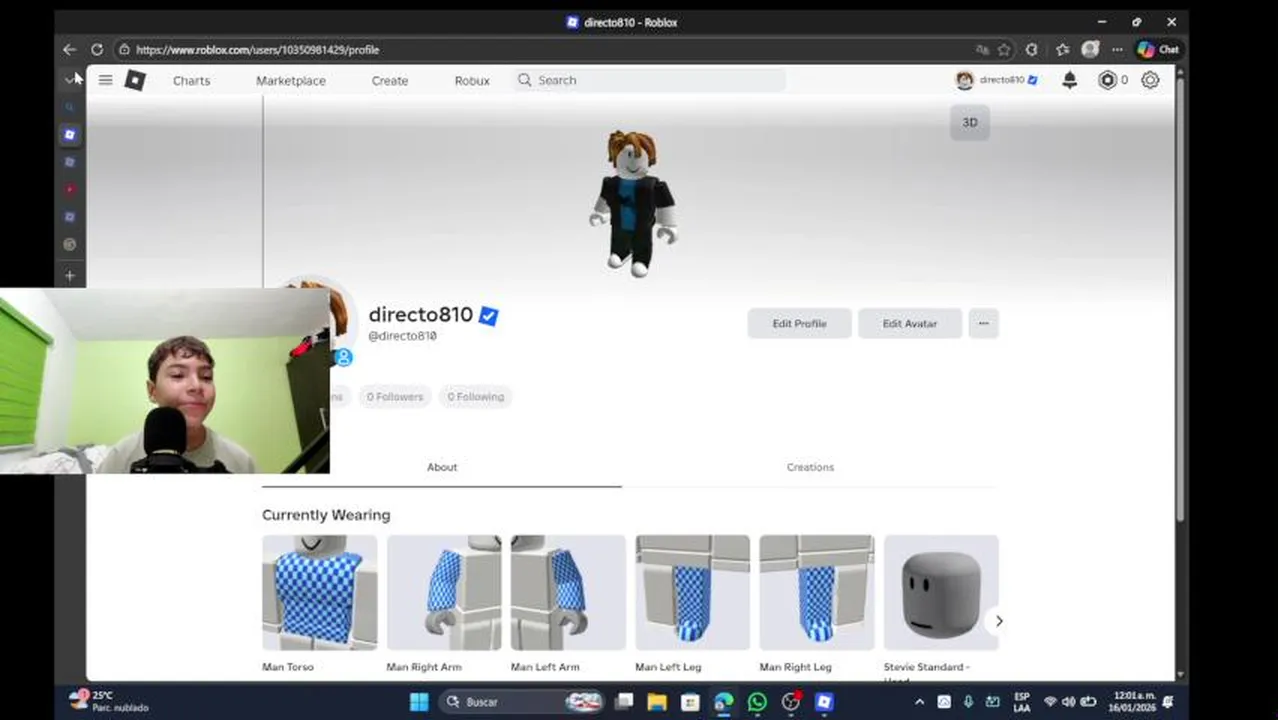The image size is (1278, 720).
Task: Open the Charts menu item
Action: [x=191, y=80]
